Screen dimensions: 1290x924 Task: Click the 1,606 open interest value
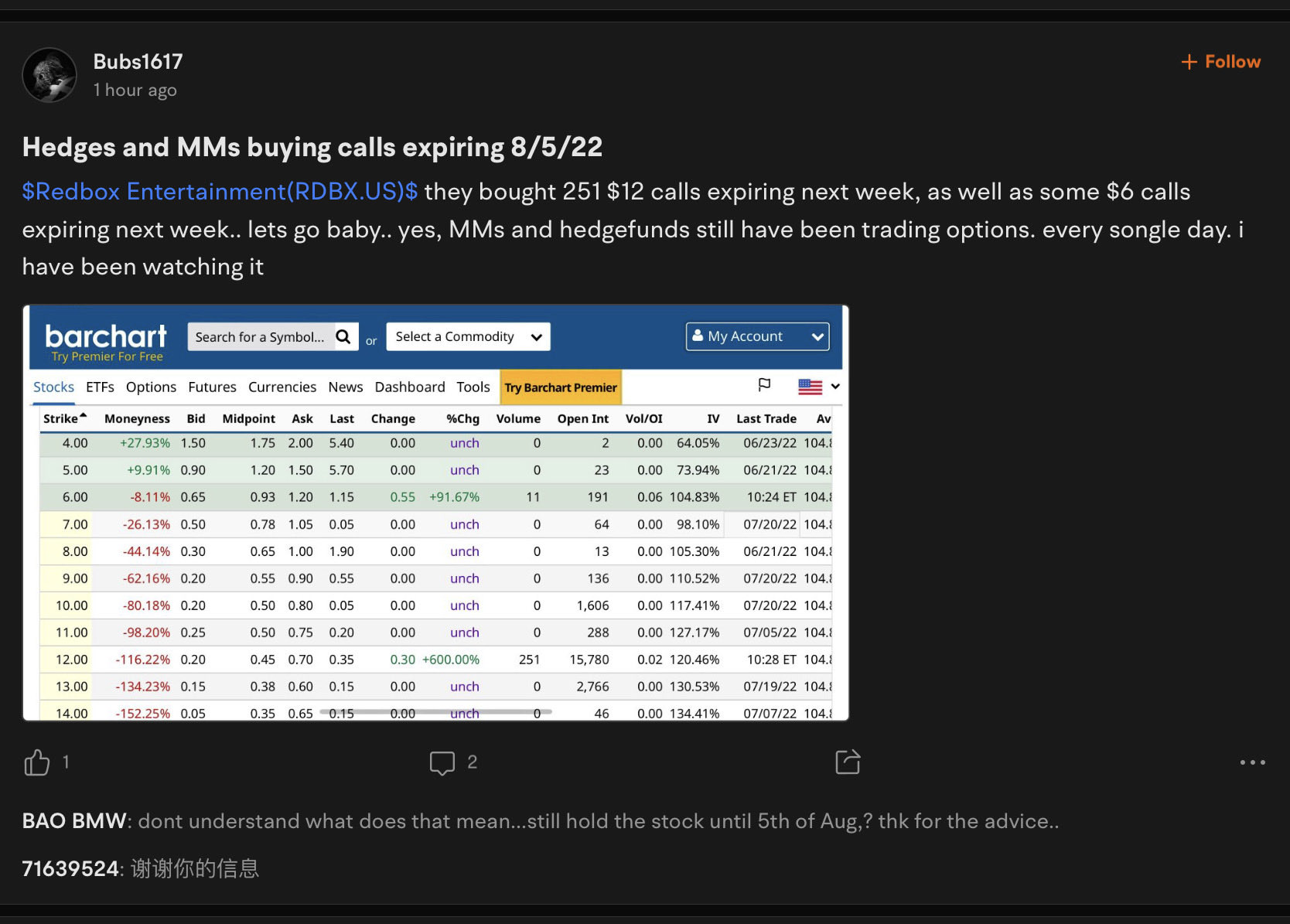tap(592, 605)
